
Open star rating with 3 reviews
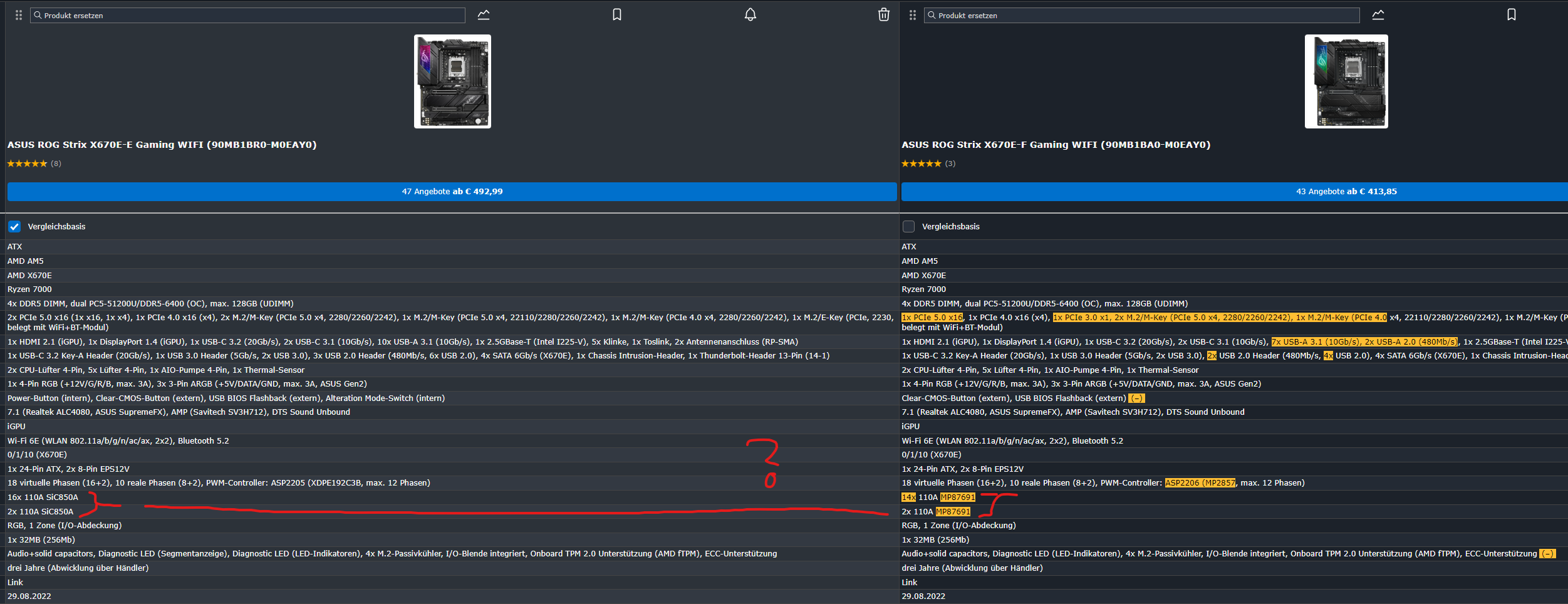pos(928,164)
